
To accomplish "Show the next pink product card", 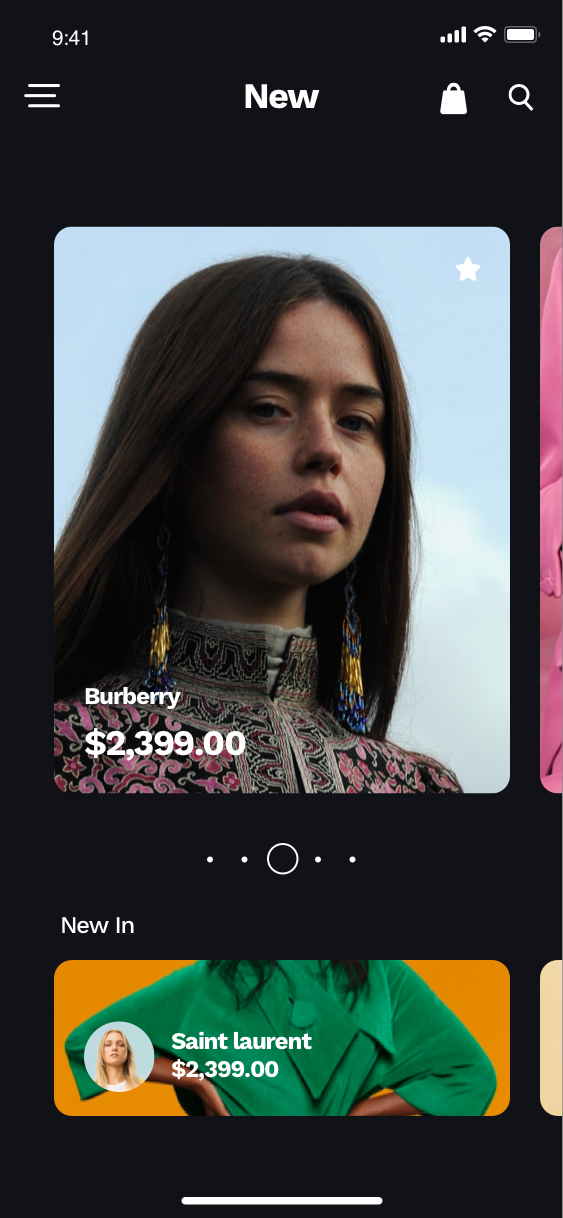I will 551,510.
